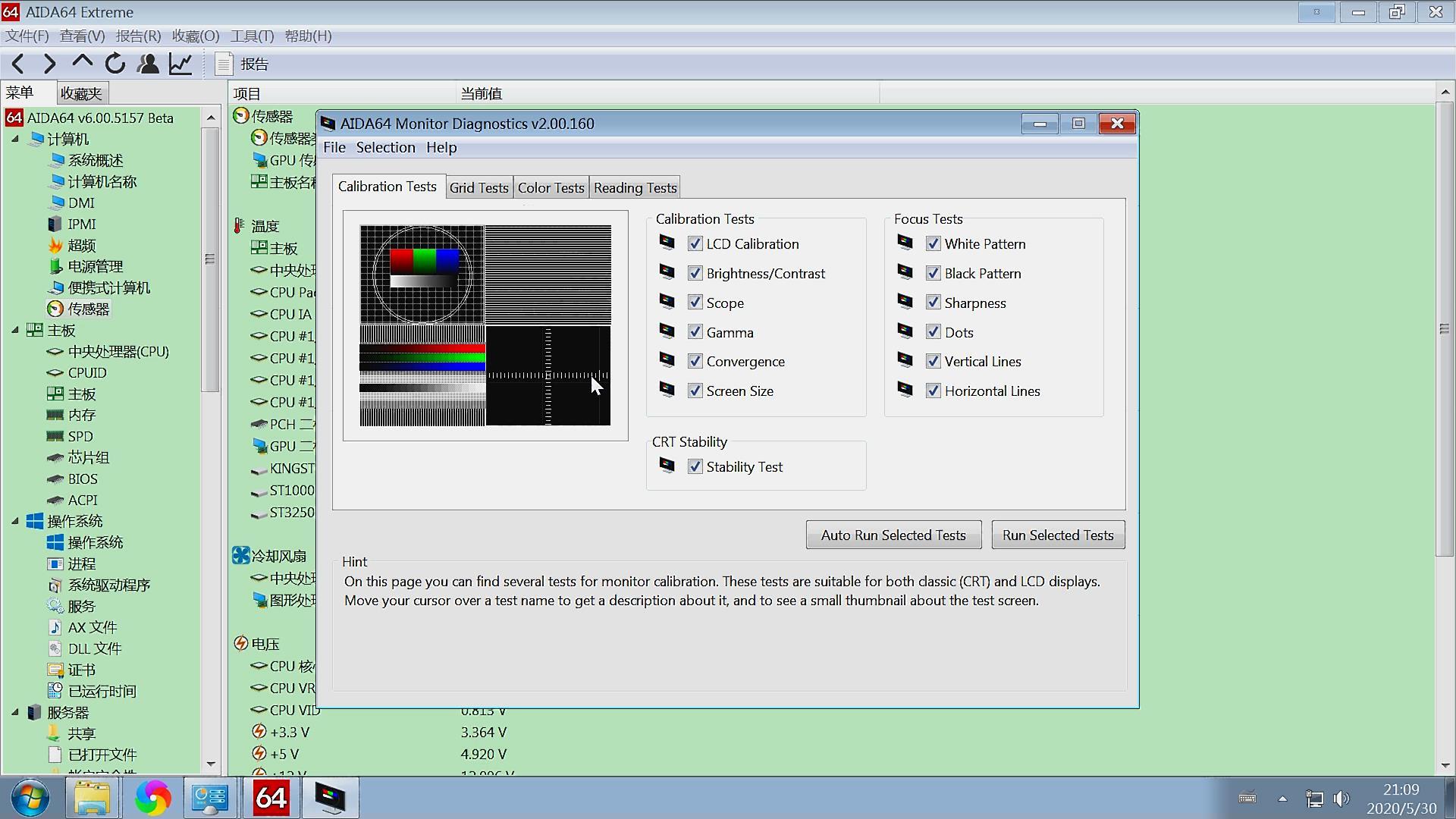Click the Horizontal Lines focus test icon

(905, 390)
